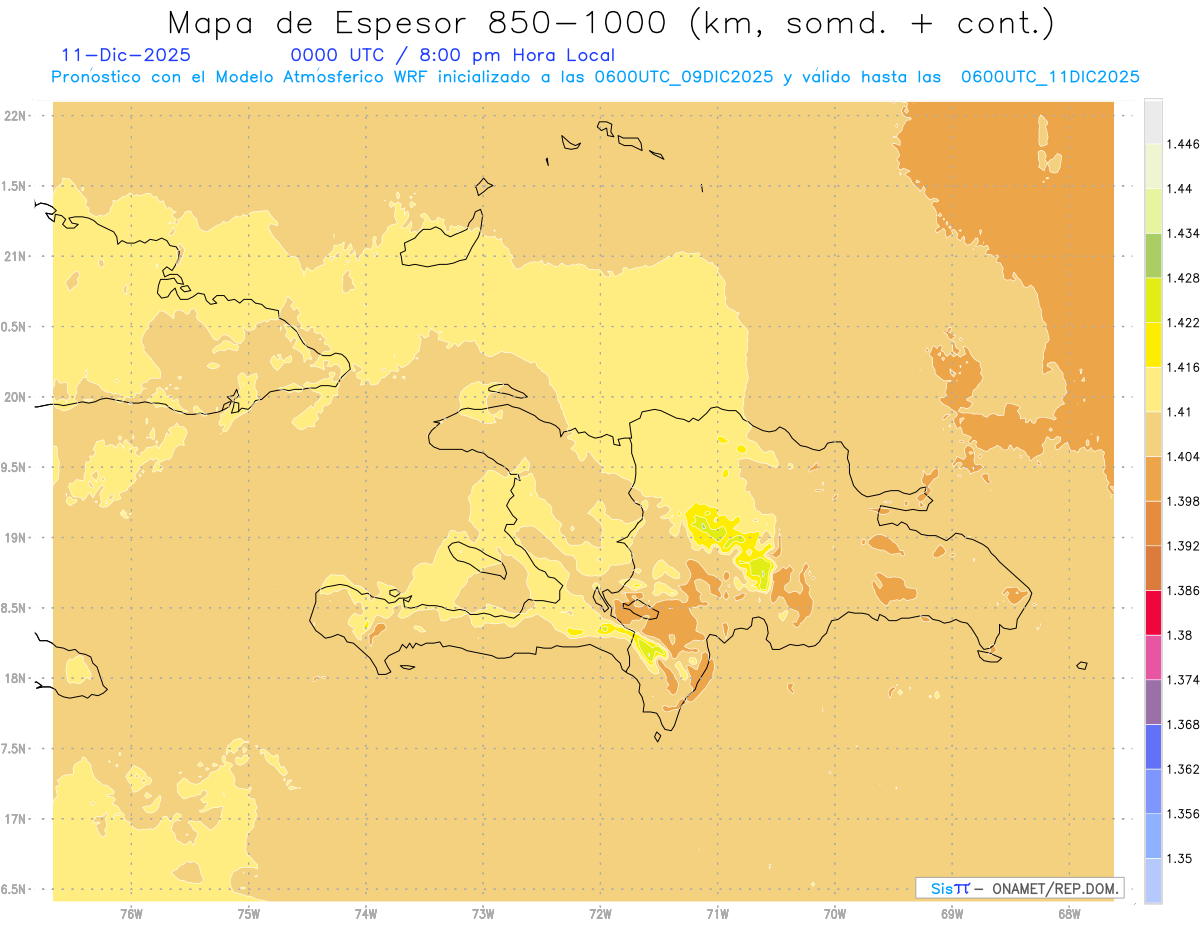Click the bright yellow legend segment above 1.416
Viewport: 1200px width, 927px height.
coord(1153,345)
